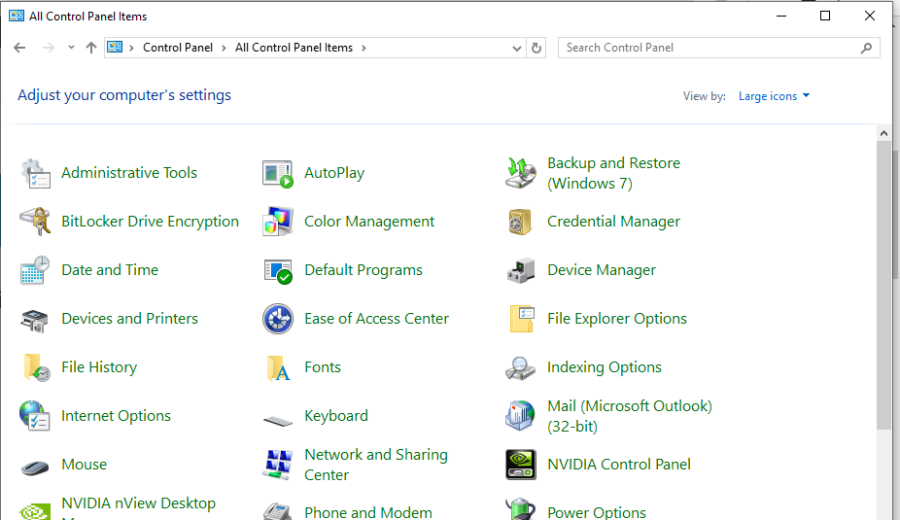Open the NVIDIA Control Panel icon

tap(521, 465)
